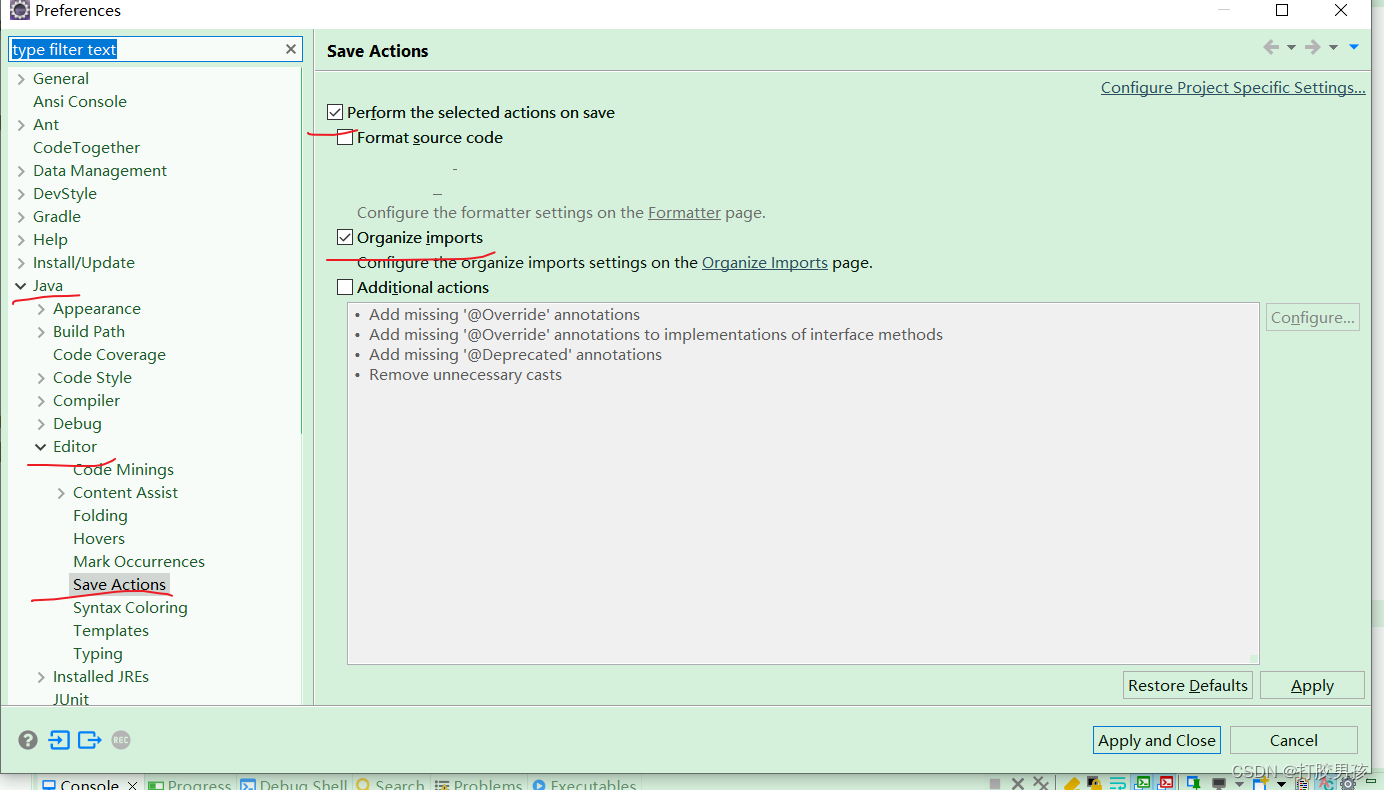Open the Formatter page link
Screen dimensions: 1384x790
coord(684,213)
